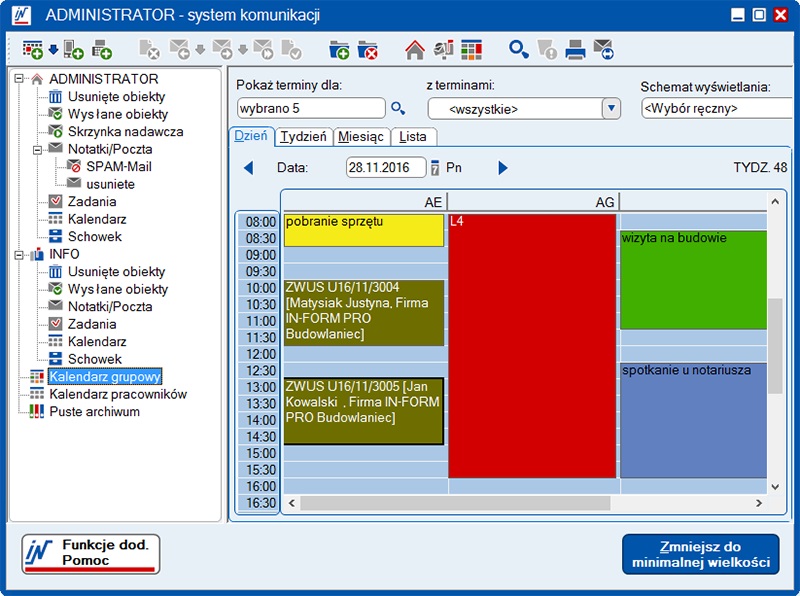Click the search icon next to 'wybrano 5'
800x596 pixels.
point(398,108)
